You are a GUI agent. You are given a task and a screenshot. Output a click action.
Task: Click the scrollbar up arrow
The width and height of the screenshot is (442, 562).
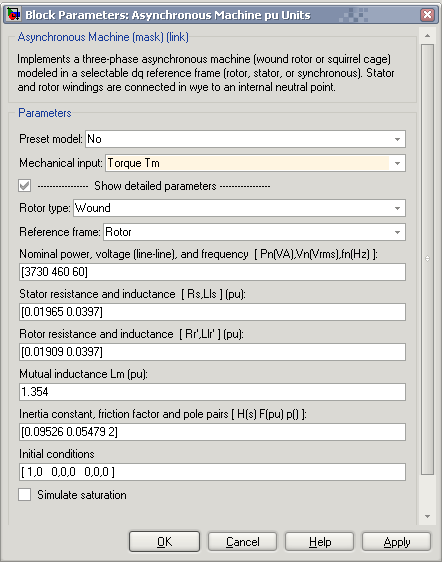point(427,36)
